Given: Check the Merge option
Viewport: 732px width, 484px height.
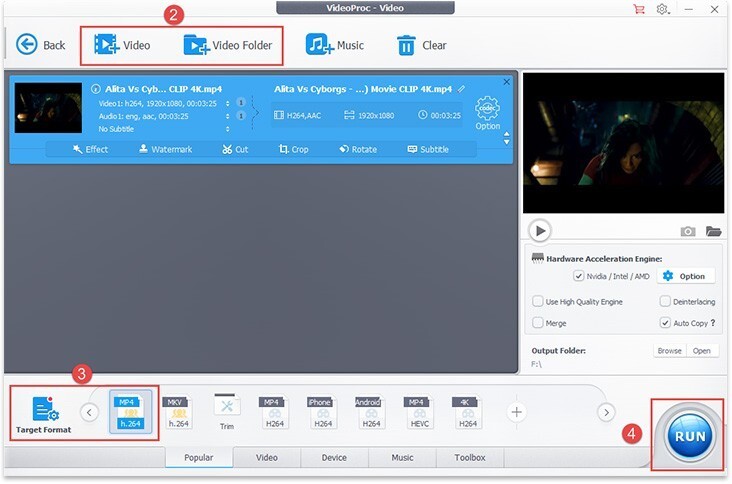Looking at the screenshot, I should coord(537,323).
